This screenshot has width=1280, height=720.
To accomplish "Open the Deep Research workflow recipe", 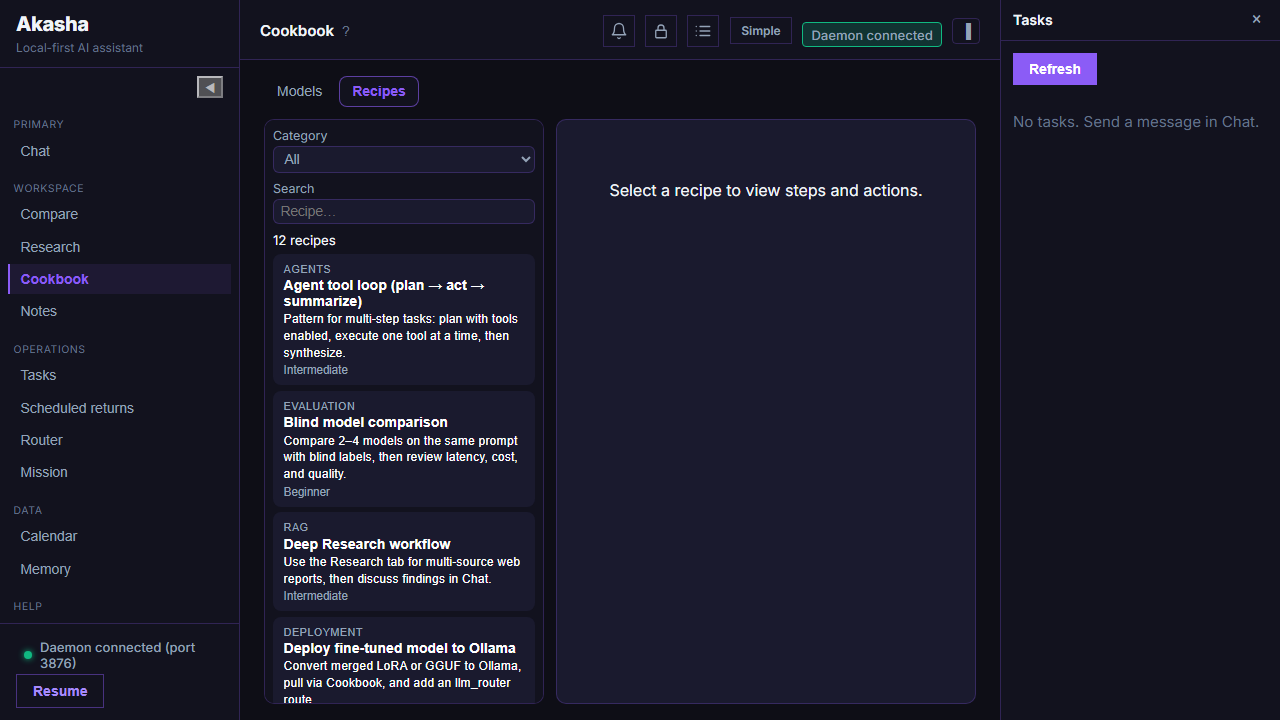I will 404,562.
